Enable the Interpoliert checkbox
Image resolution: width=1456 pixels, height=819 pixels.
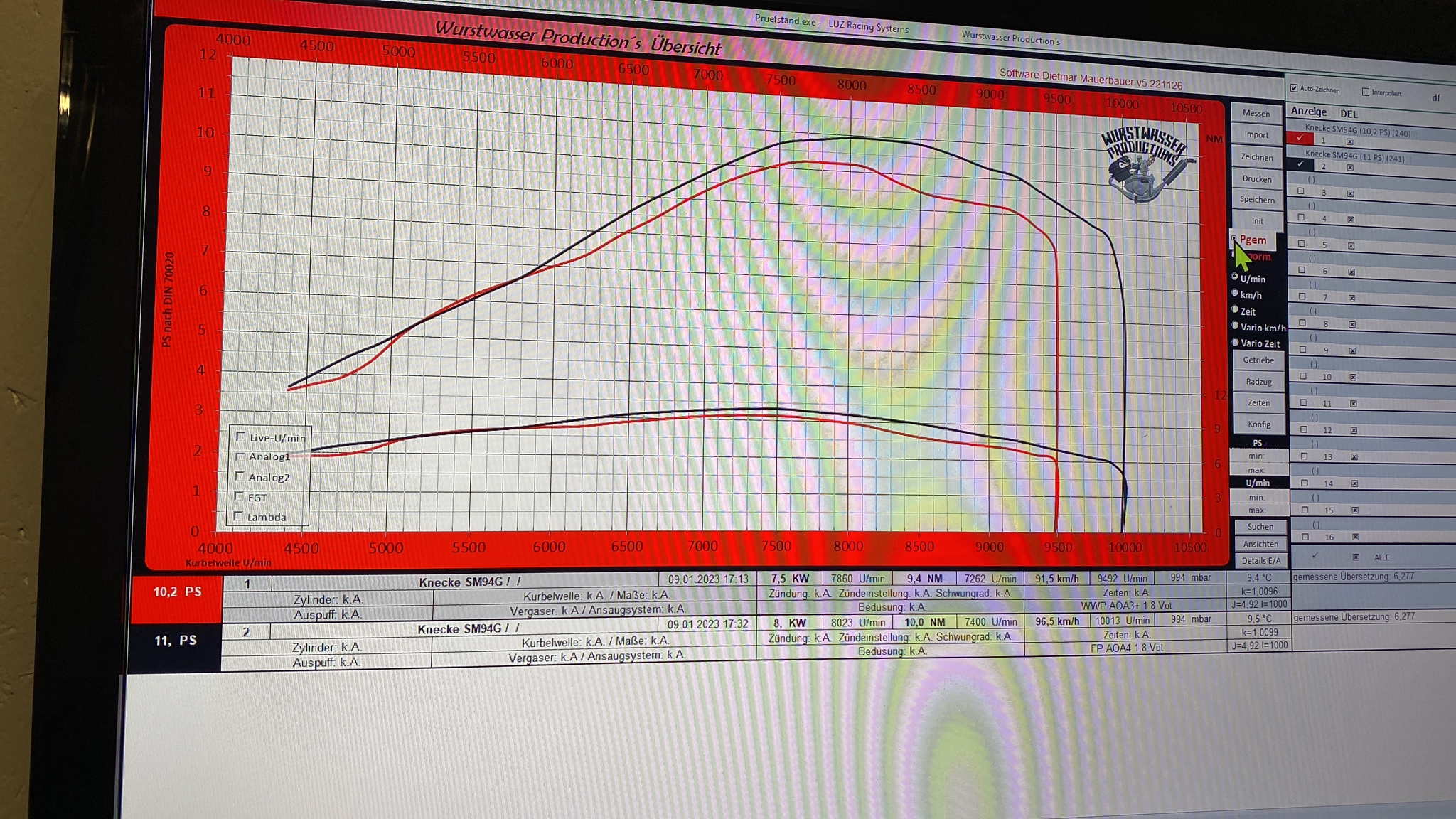pyautogui.click(x=1365, y=92)
